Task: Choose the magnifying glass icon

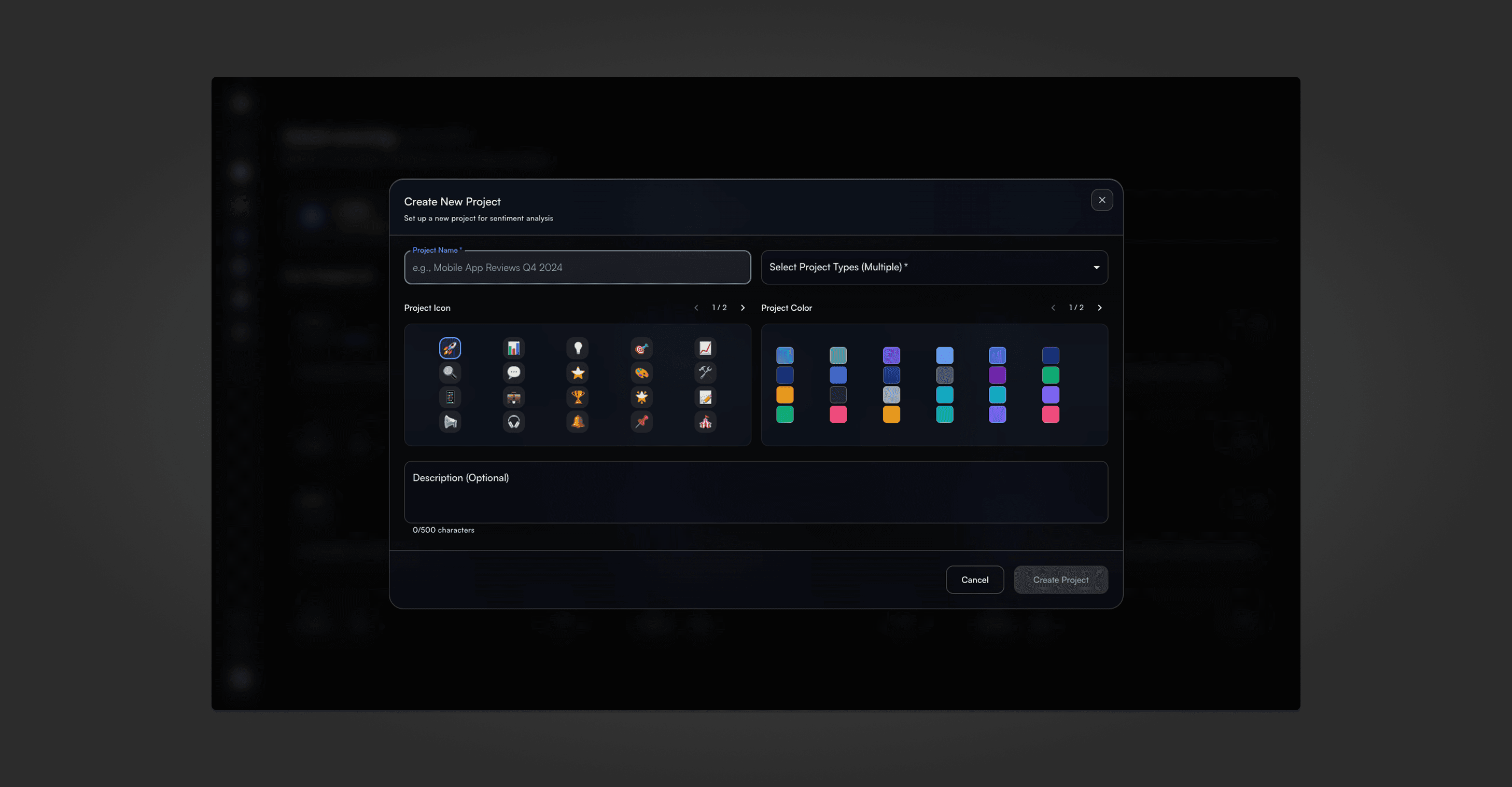Action: coord(450,372)
